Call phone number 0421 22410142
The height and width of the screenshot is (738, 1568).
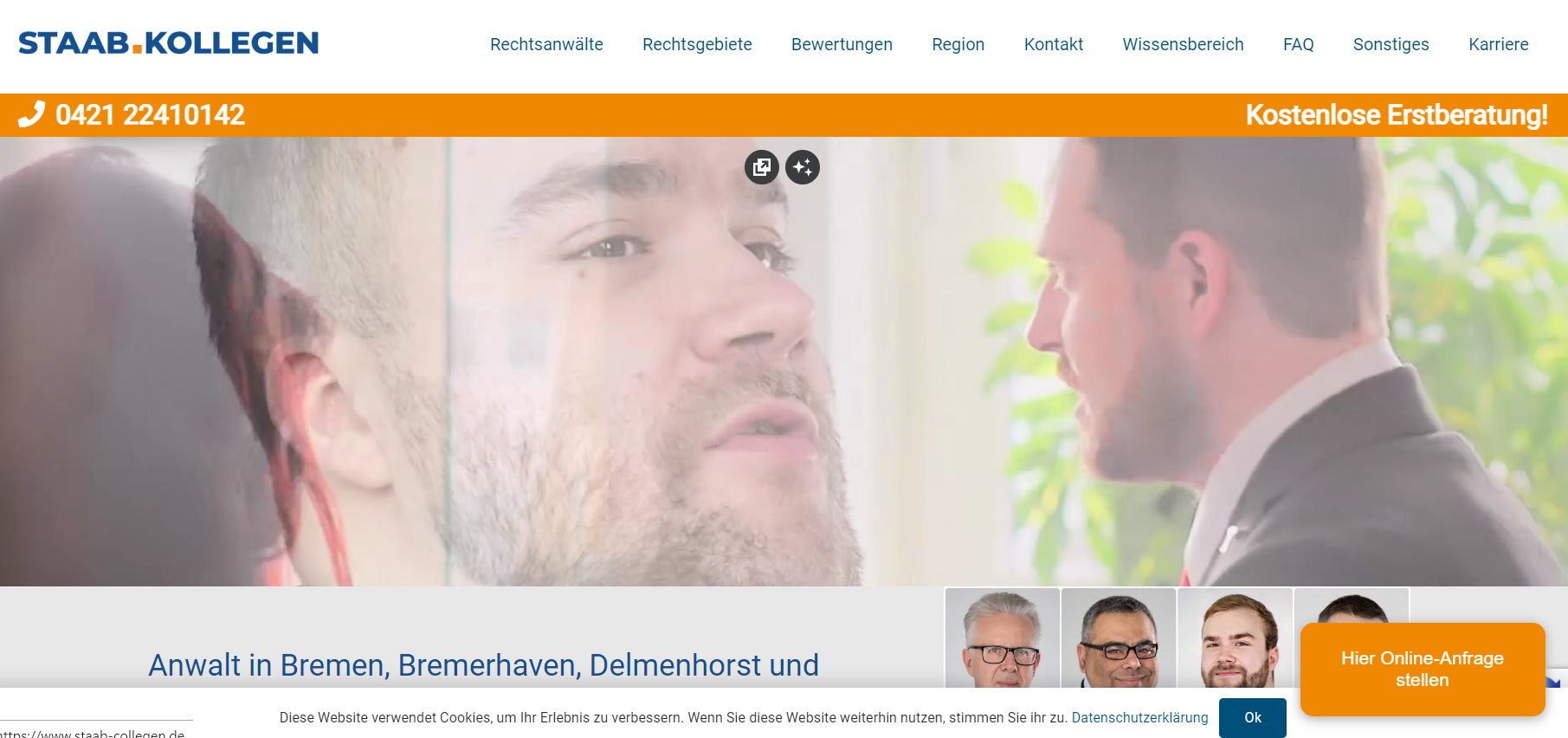(150, 114)
